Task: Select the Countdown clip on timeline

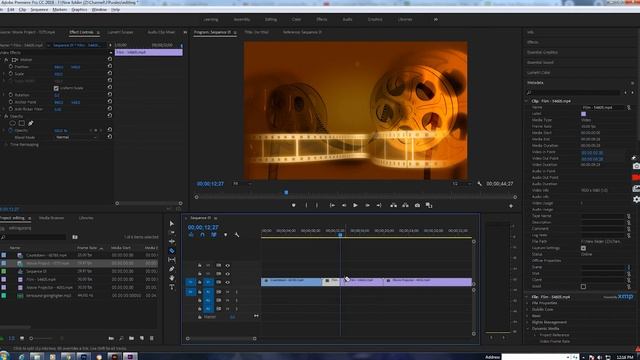Action: pos(291,282)
